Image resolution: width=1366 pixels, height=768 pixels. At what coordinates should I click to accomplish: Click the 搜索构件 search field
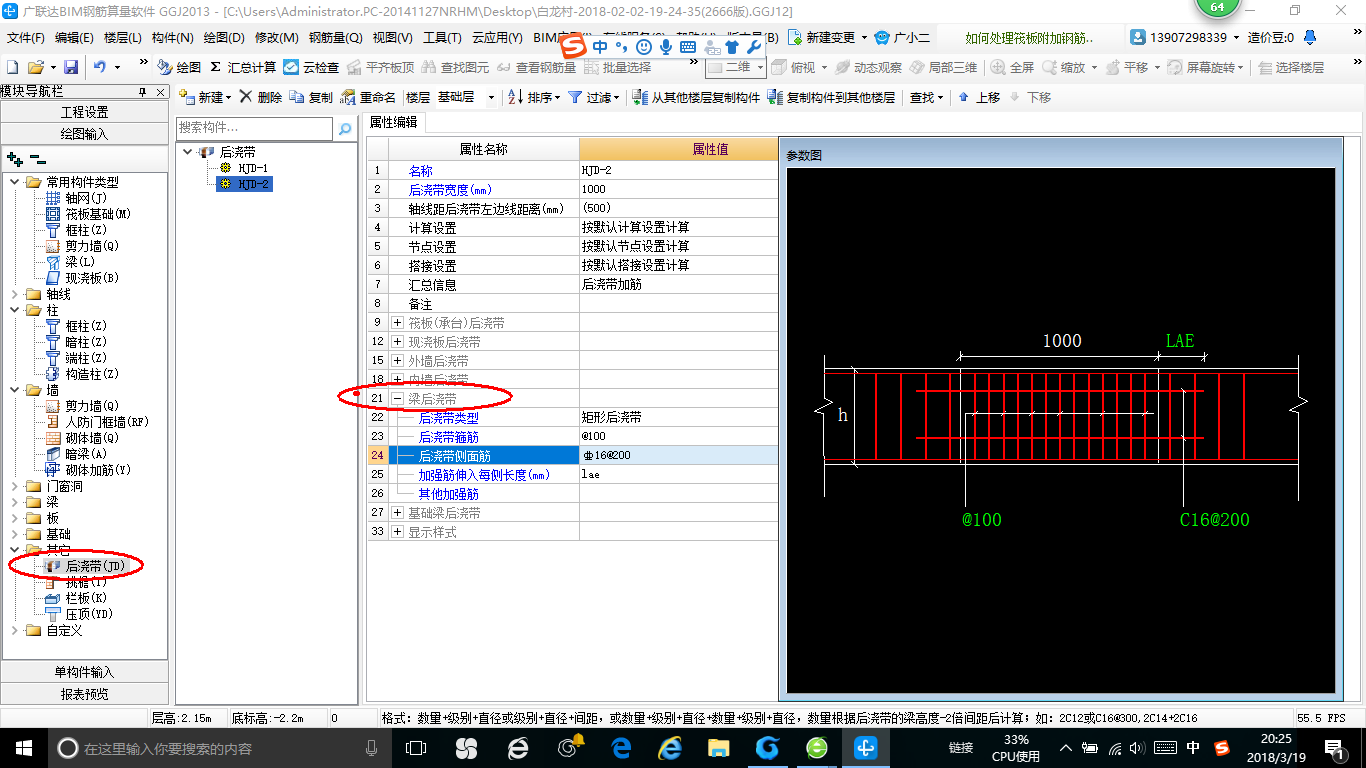click(254, 128)
